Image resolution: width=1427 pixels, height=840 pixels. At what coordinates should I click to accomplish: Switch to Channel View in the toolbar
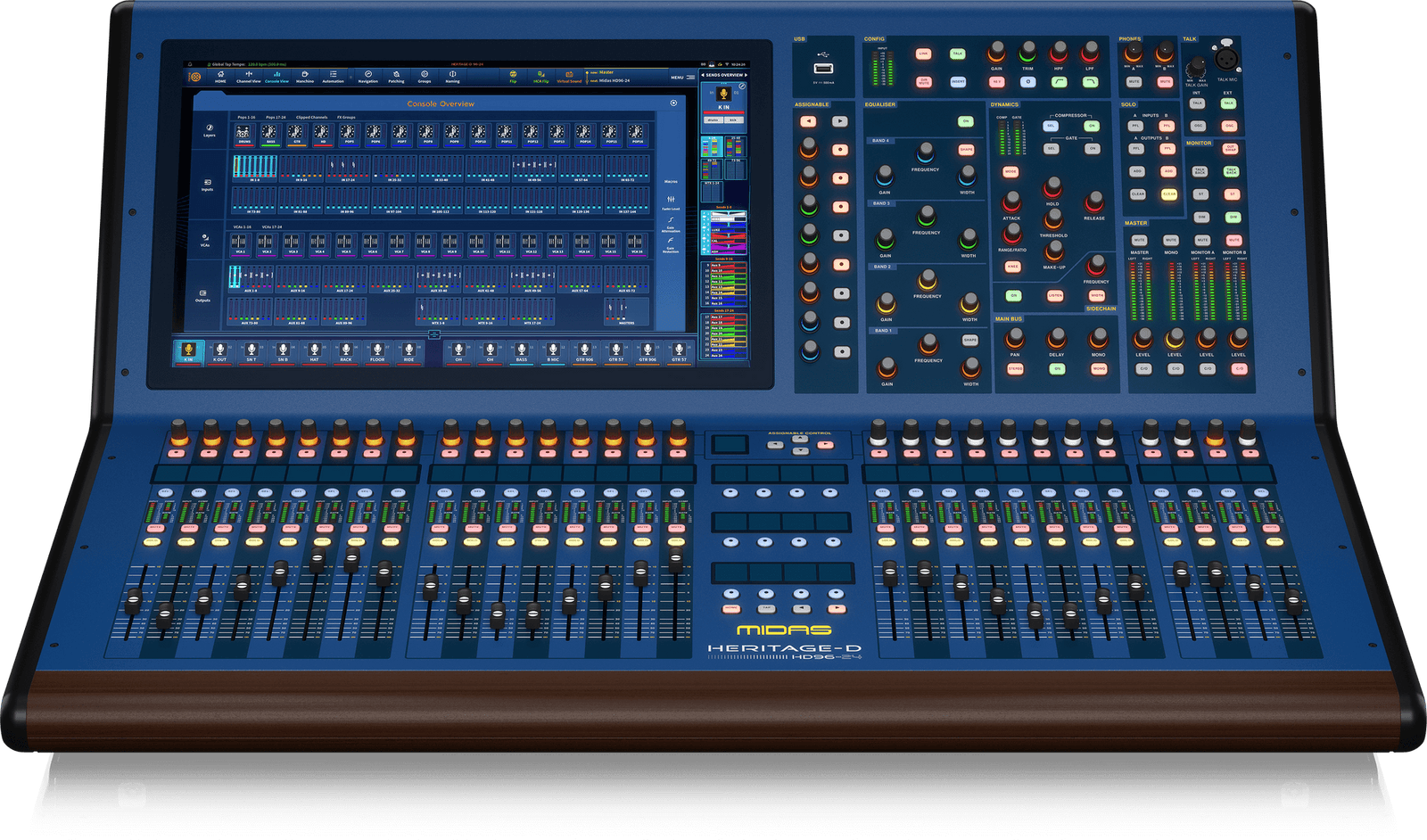pos(248,77)
